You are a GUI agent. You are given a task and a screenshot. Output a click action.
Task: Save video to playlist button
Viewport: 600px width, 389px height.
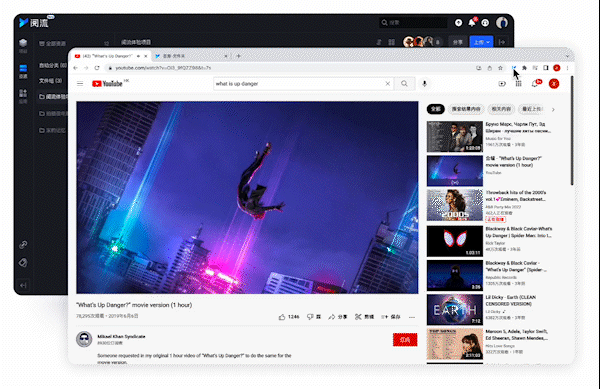(x=391, y=317)
